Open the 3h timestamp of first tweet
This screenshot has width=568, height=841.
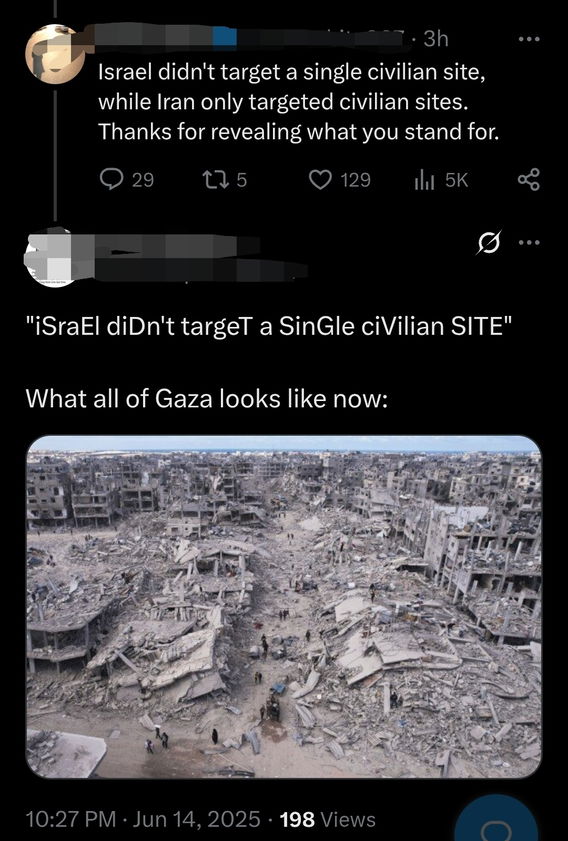(x=435, y=39)
